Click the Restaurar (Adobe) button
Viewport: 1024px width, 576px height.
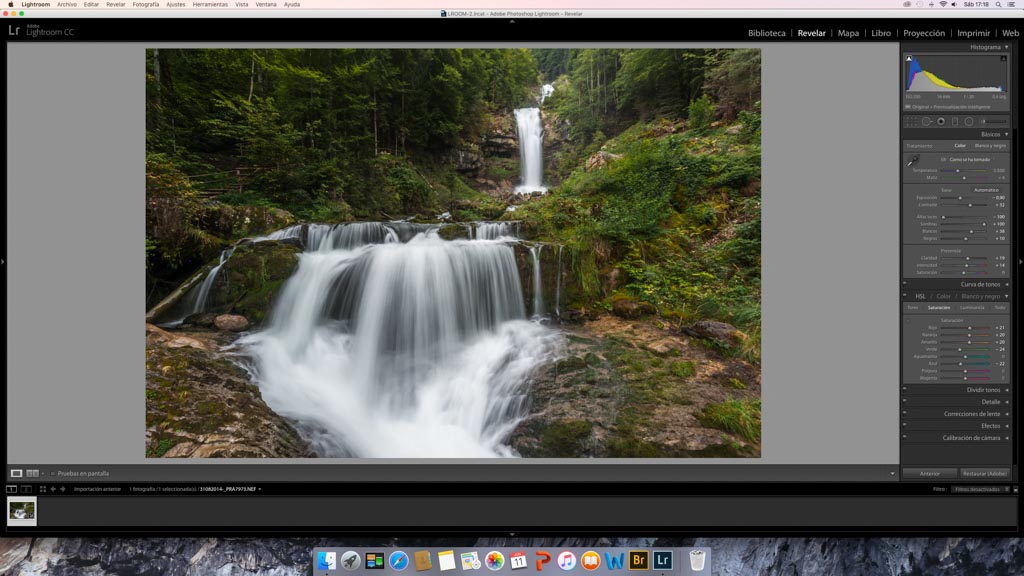click(985, 473)
